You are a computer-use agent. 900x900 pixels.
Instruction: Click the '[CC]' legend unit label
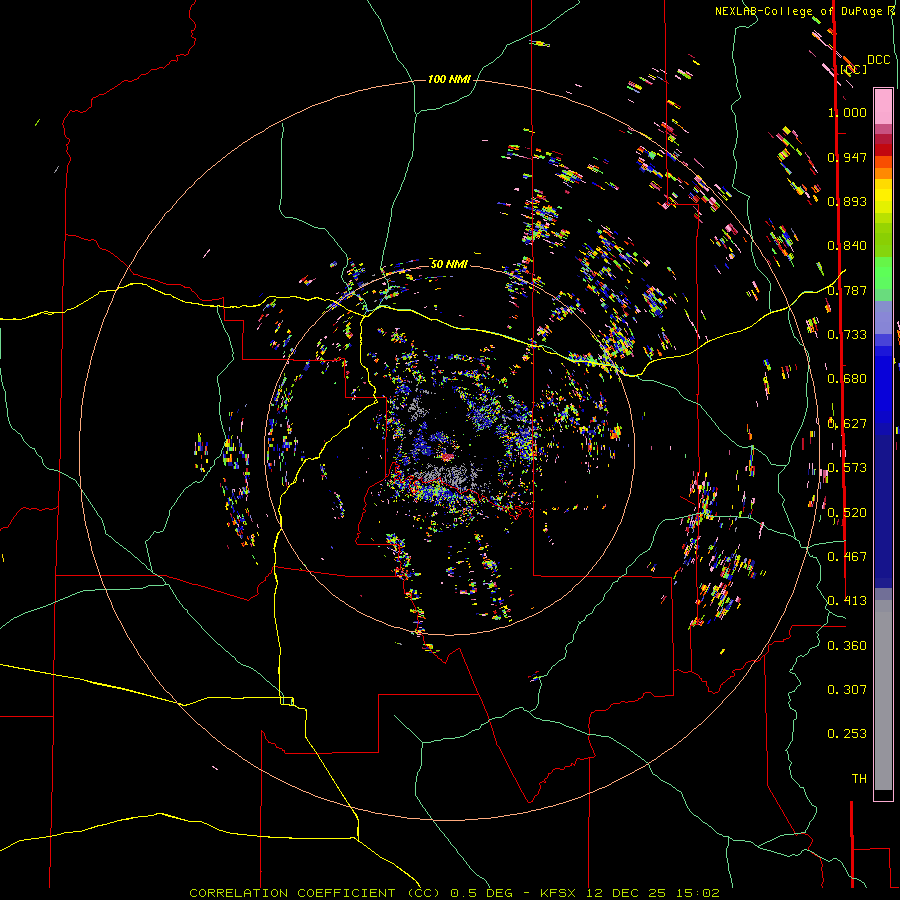click(x=853, y=69)
